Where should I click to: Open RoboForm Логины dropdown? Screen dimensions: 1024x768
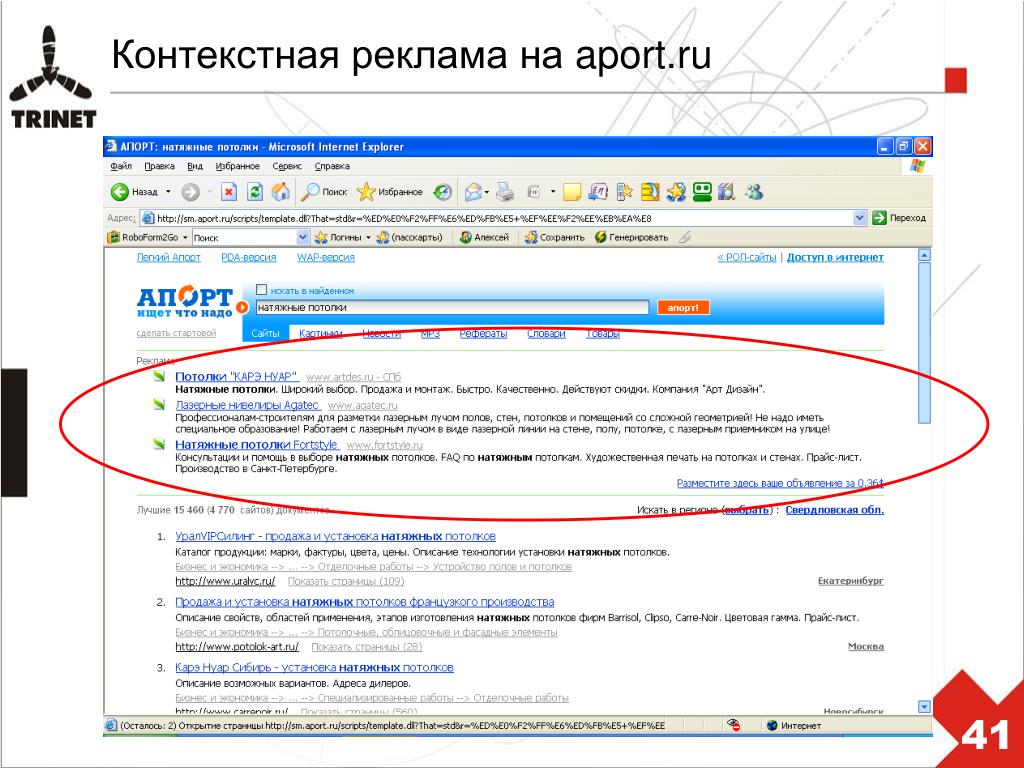click(x=342, y=238)
